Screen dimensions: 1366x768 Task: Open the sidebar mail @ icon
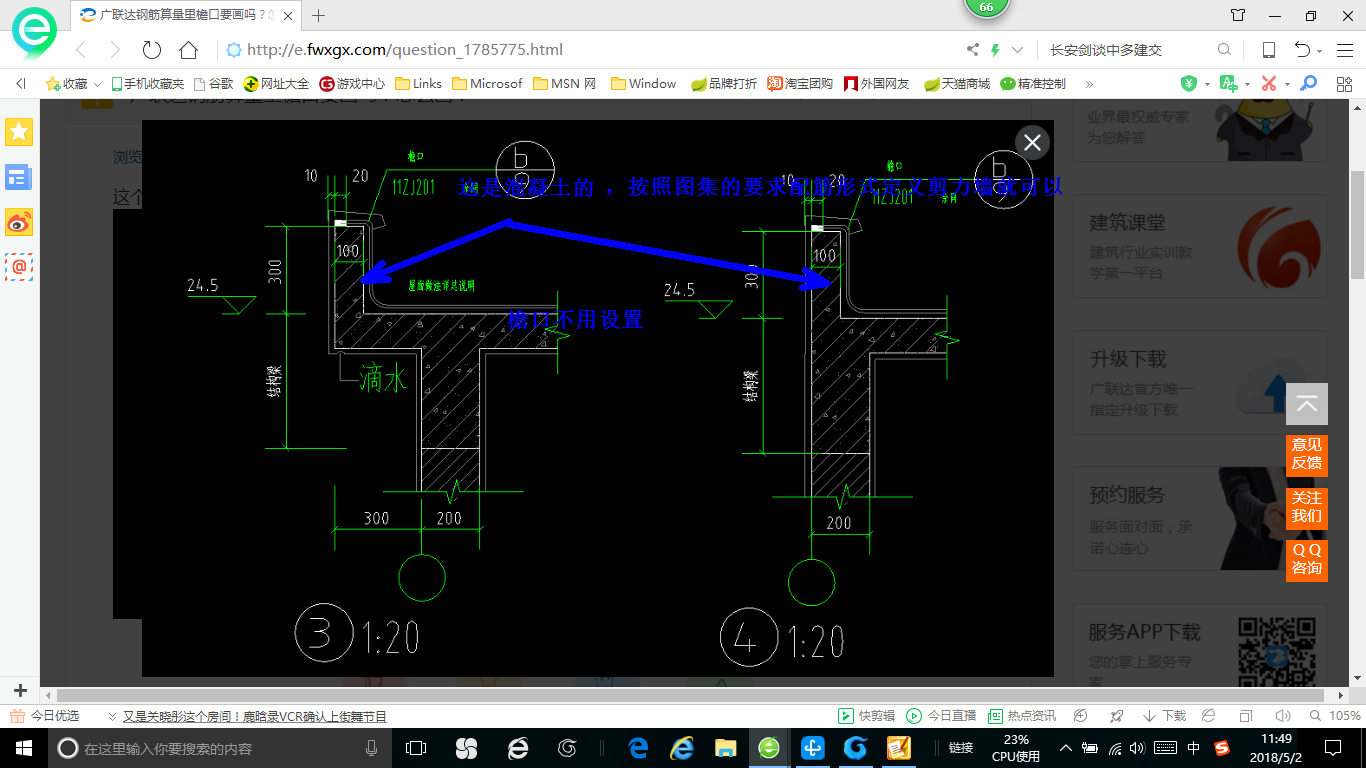pyautogui.click(x=19, y=267)
